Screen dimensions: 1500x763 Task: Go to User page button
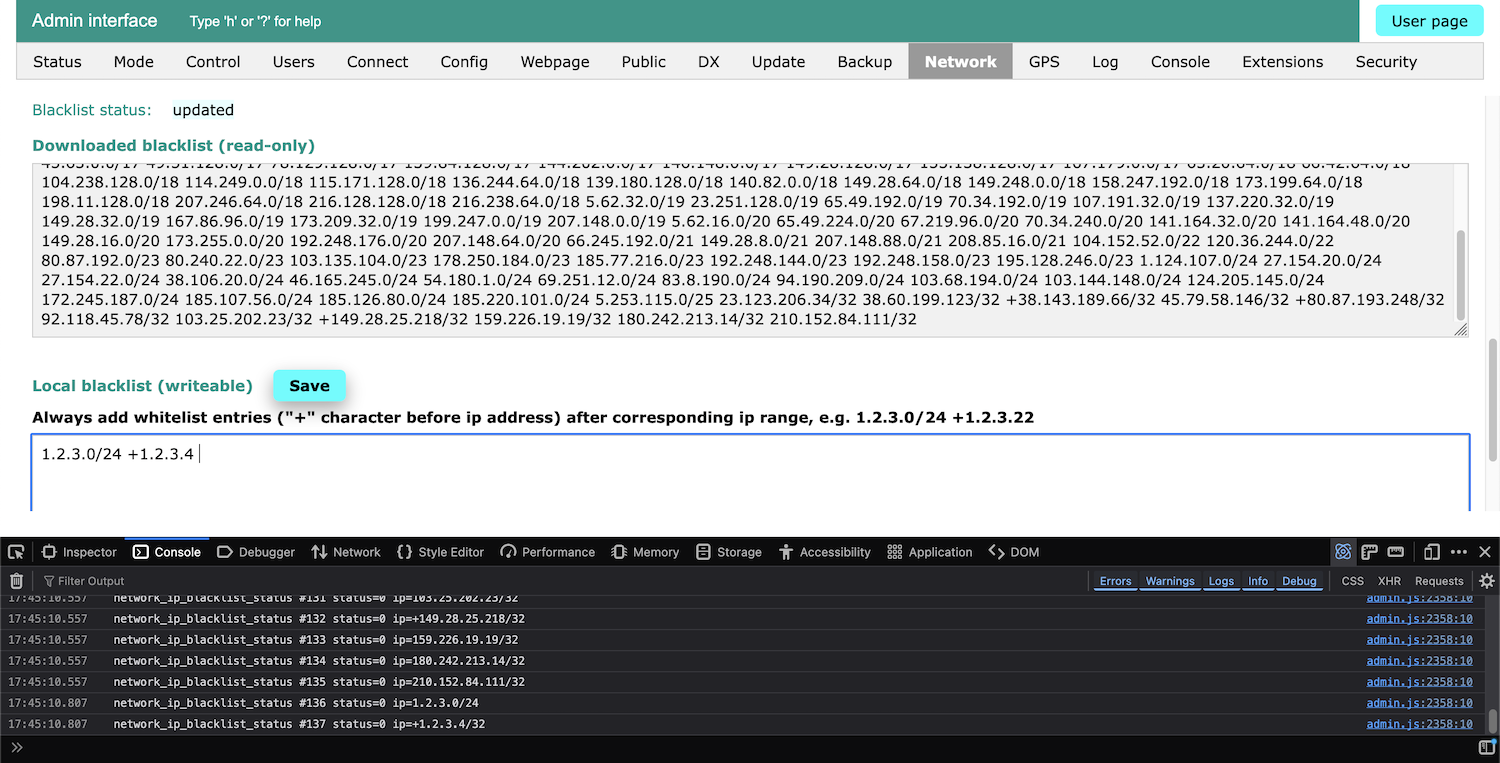(1429, 21)
